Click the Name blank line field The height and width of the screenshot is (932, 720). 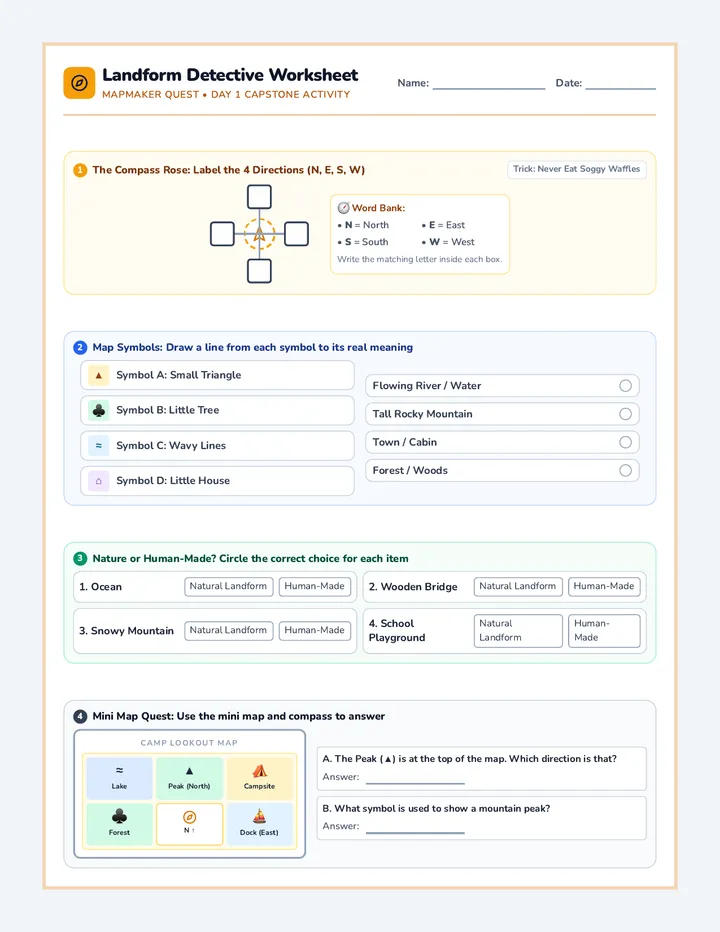[x=489, y=84]
